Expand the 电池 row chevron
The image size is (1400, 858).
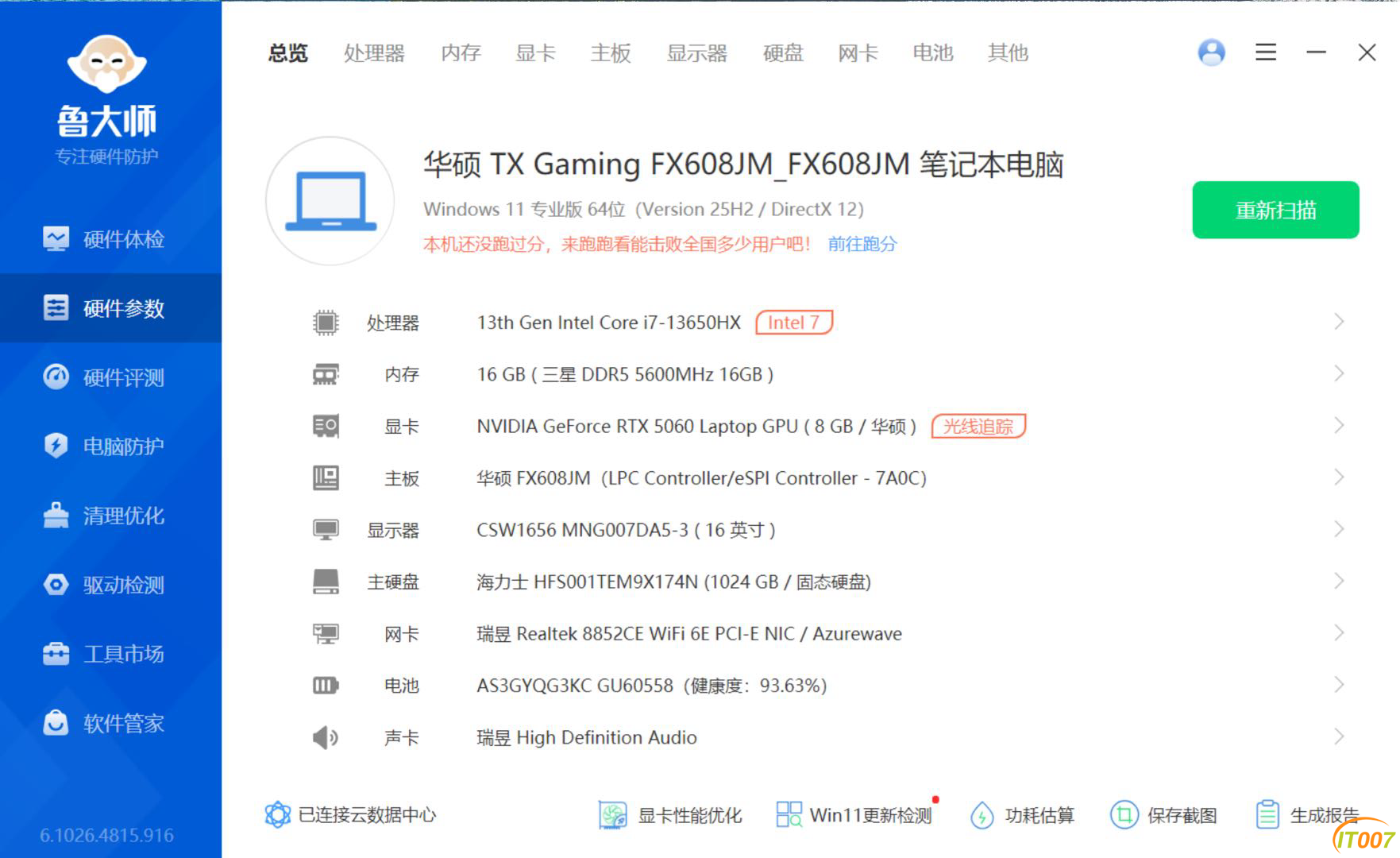pos(1339,685)
